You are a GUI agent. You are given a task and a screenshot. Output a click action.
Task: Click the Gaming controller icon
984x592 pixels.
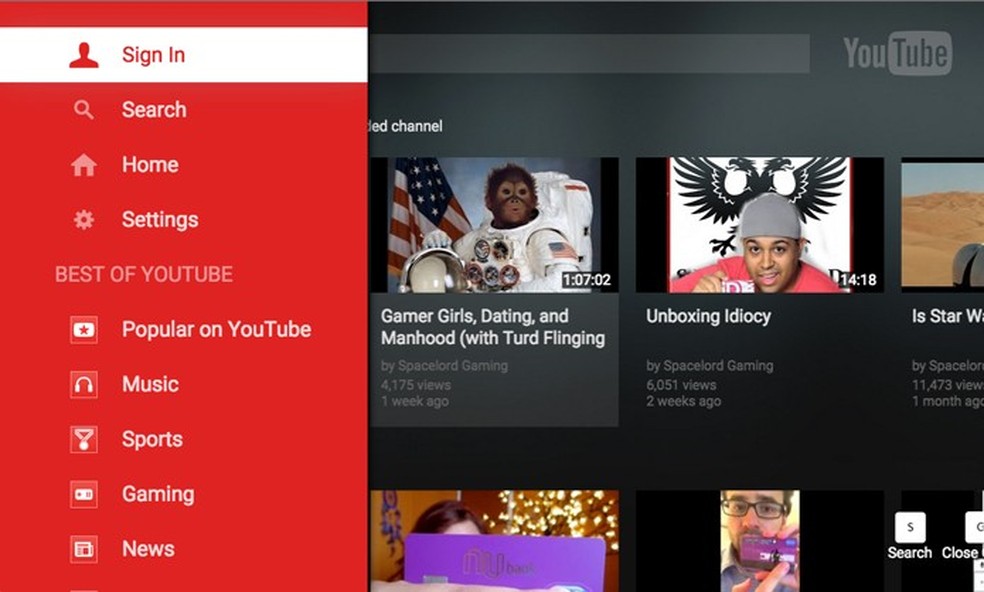point(83,494)
